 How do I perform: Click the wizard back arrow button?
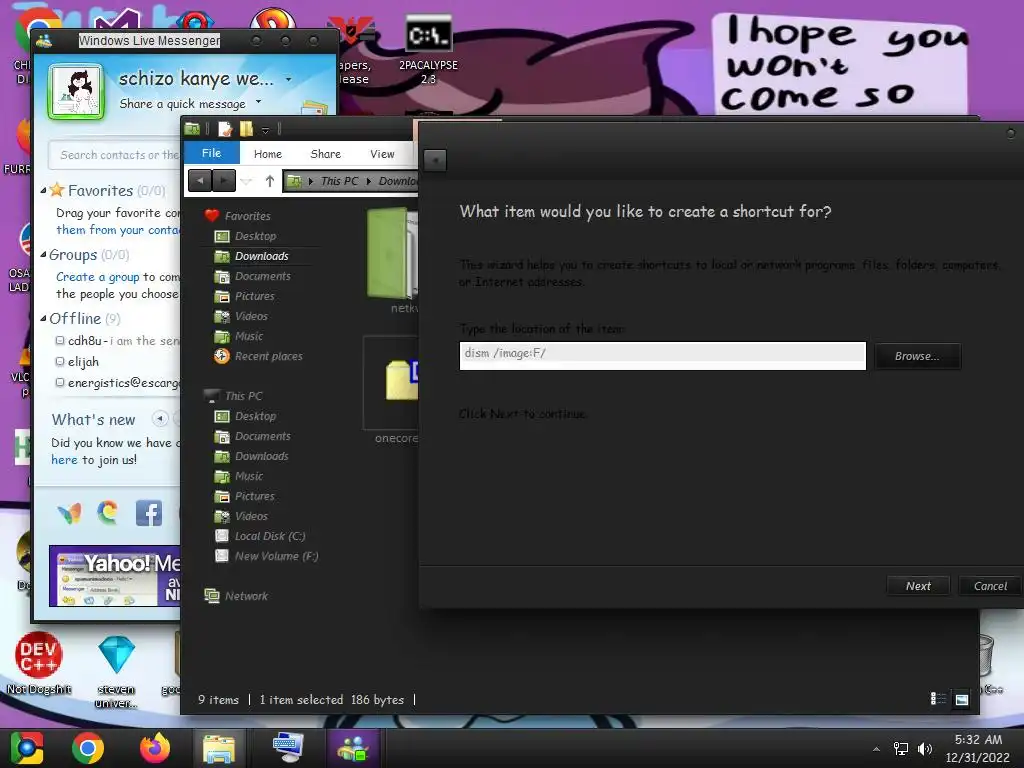[435, 160]
